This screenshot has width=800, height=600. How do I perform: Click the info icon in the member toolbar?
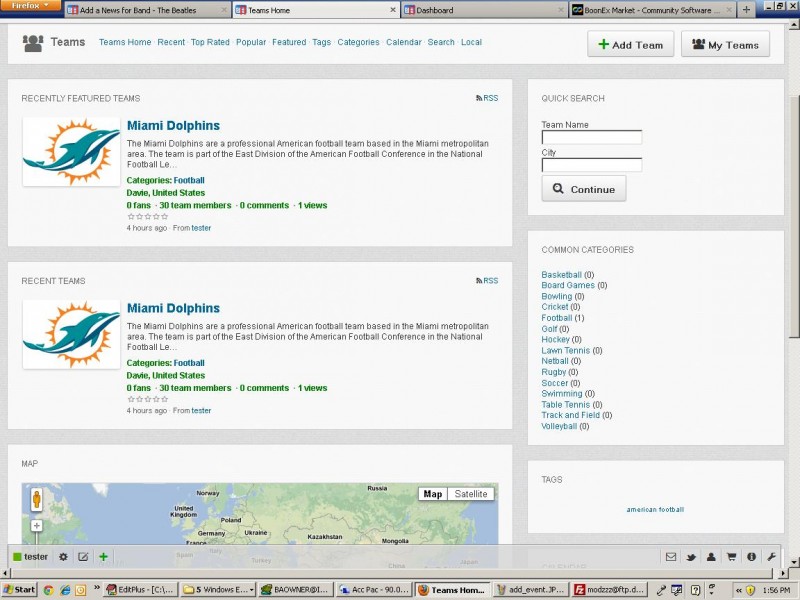752,557
